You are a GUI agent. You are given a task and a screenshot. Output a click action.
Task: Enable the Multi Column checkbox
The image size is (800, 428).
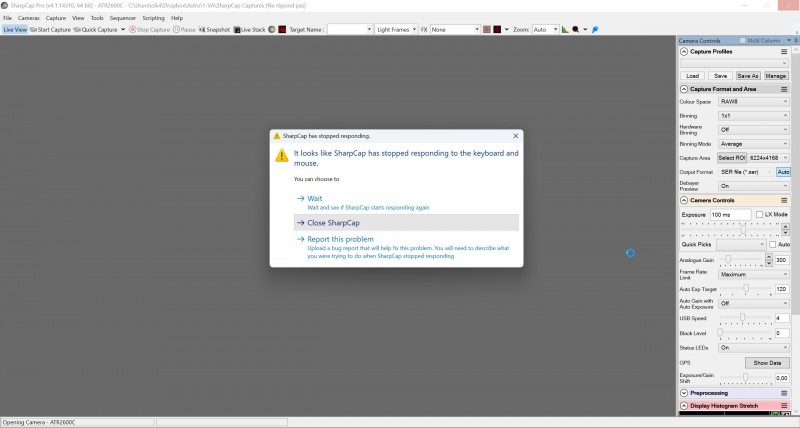(742, 40)
